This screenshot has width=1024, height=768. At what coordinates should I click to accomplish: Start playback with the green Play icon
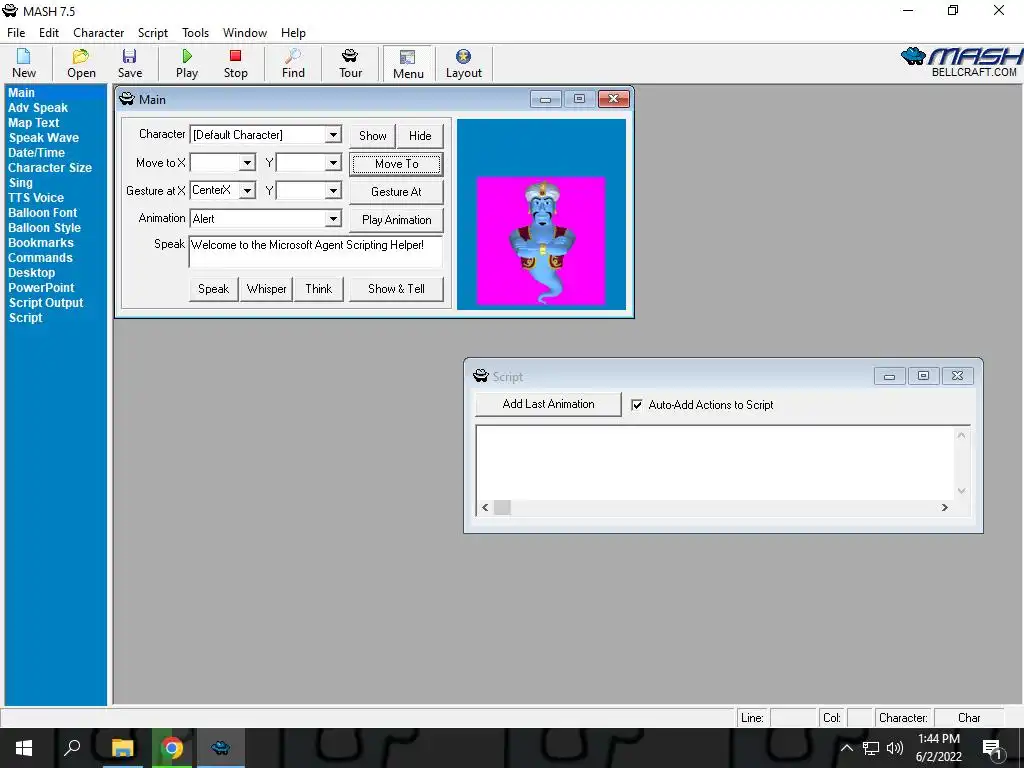[187, 63]
